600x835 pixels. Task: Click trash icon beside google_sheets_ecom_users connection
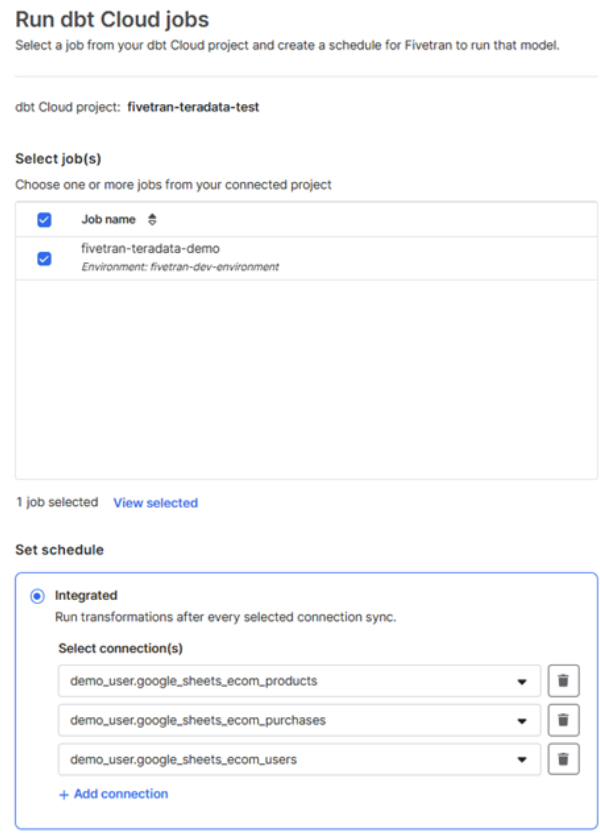pos(563,759)
